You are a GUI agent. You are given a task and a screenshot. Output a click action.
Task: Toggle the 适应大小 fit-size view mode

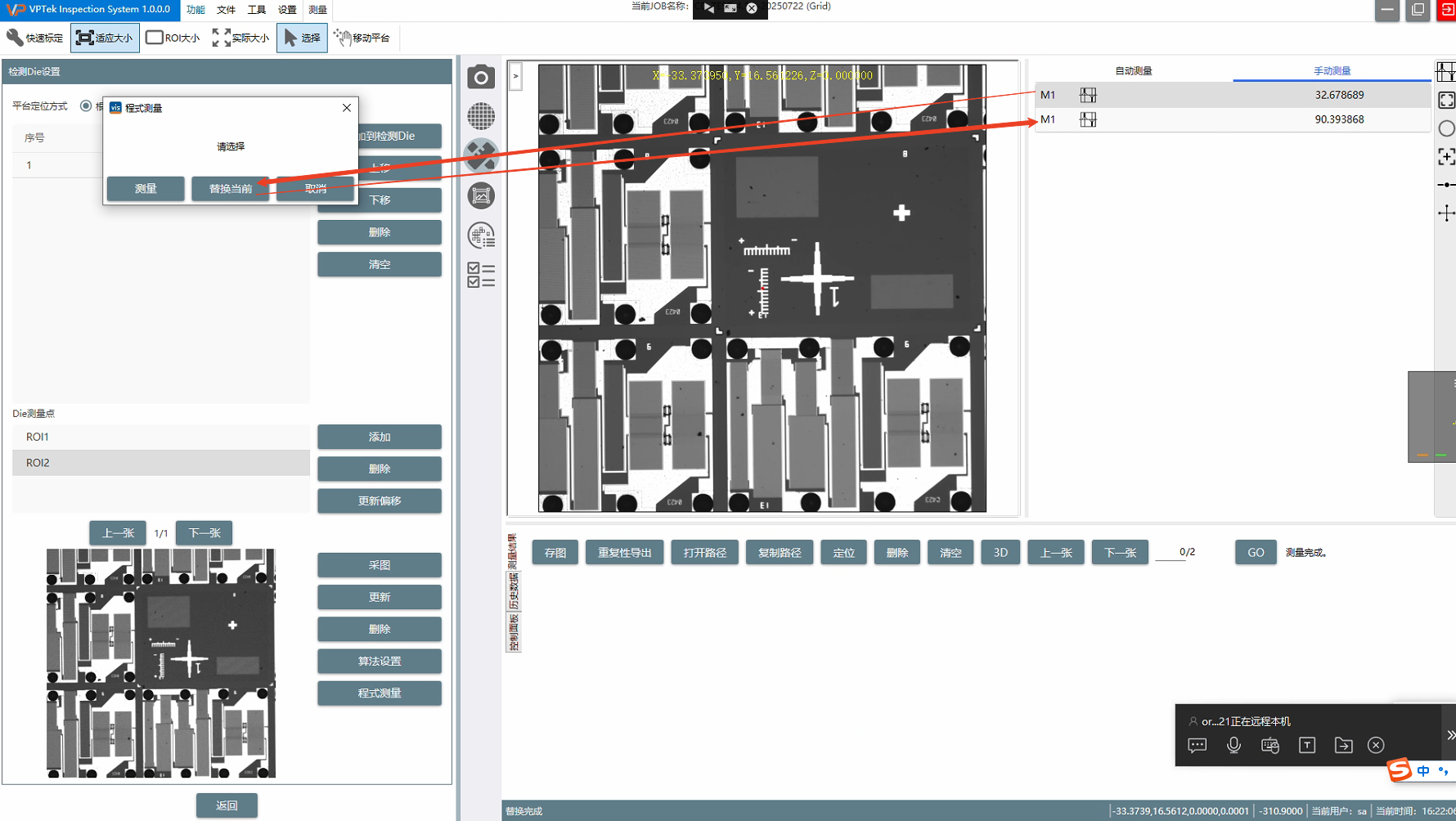coord(105,38)
